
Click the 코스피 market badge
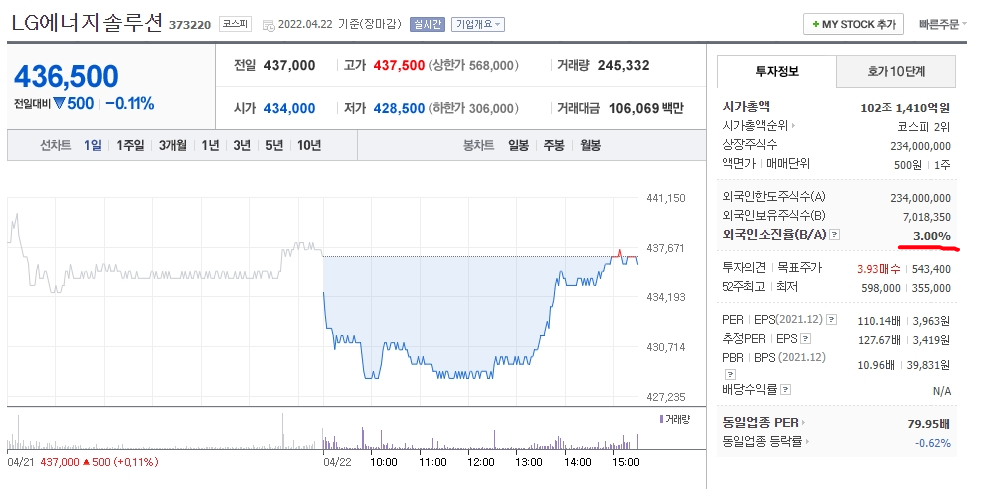click(235, 25)
